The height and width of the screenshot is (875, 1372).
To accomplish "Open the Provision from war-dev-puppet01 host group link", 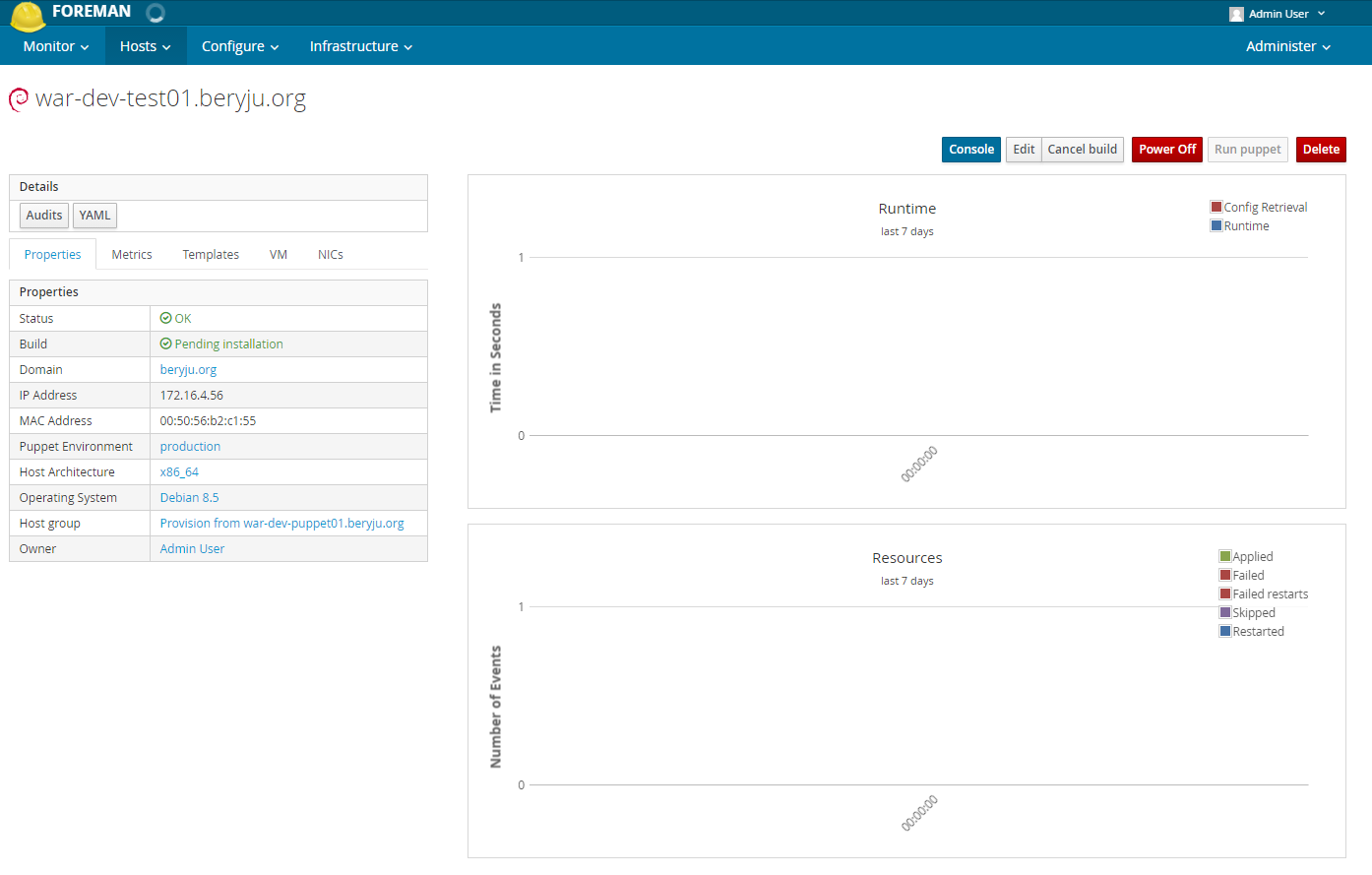I will pyautogui.click(x=281, y=523).
